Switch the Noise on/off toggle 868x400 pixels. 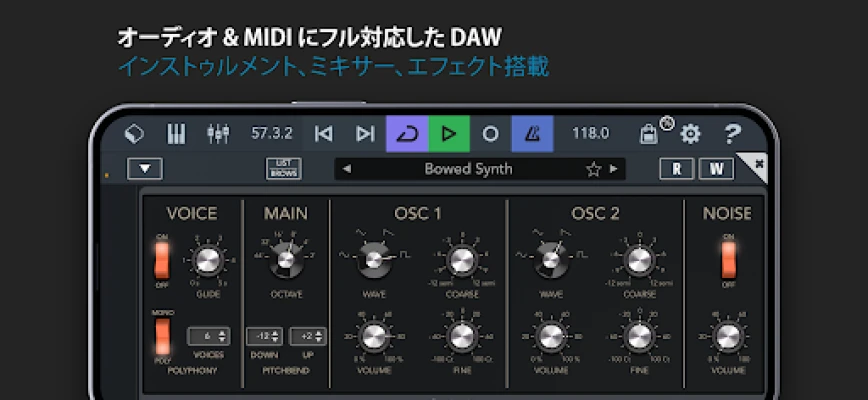729,260
